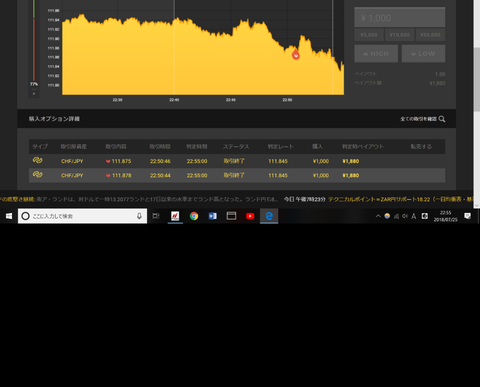Click the type icon in the 111.878 row
Screen dimensions: 480x387
38,174
